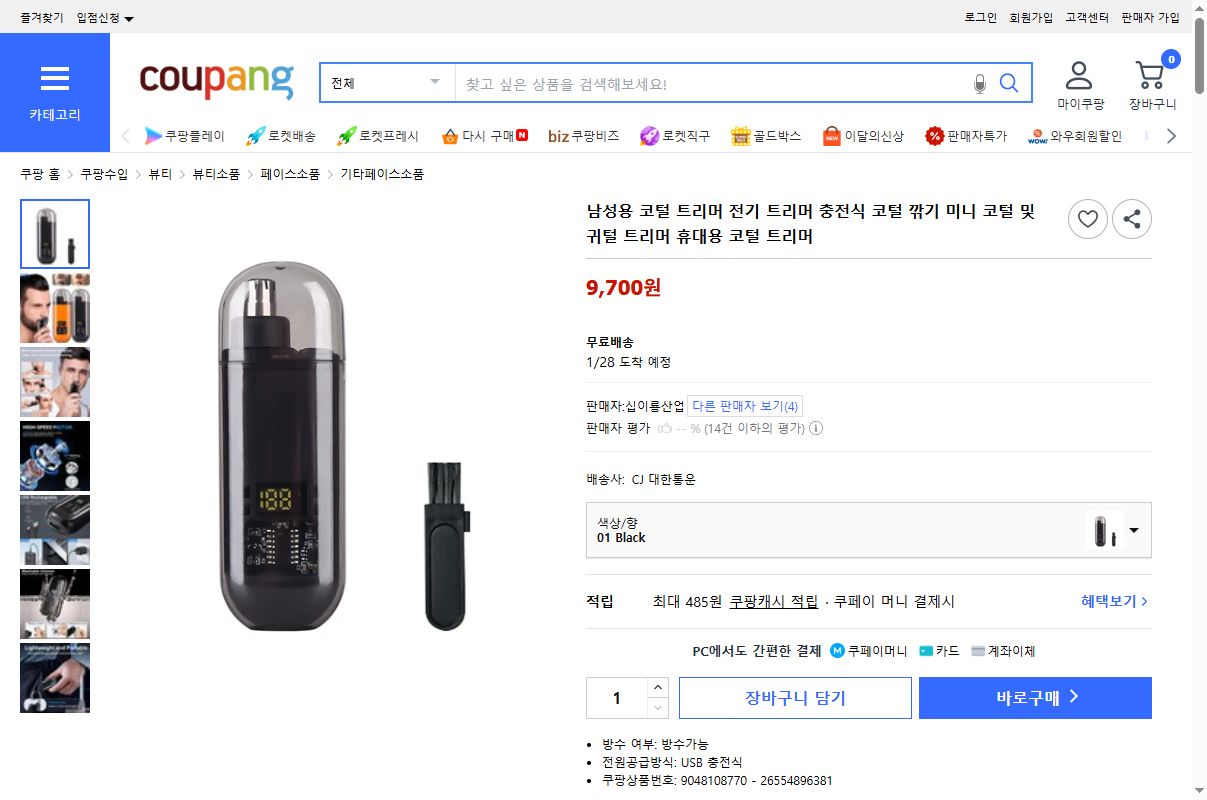Select the second product thumbnail
The height and width of the screenshot is (800, 1207).
point(54,308)
